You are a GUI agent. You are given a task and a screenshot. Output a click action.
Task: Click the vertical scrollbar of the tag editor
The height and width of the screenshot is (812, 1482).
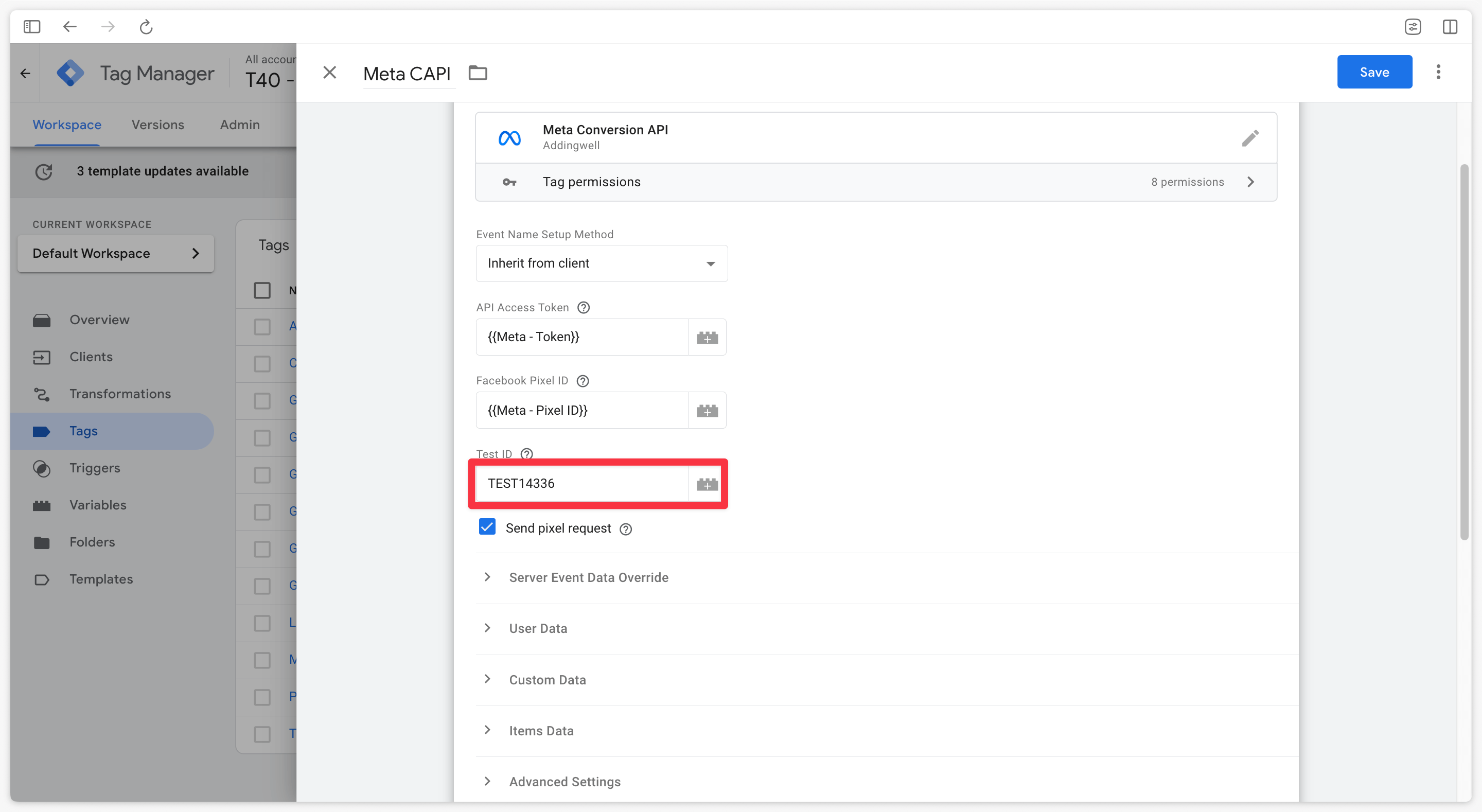(x=1464, y=352)
